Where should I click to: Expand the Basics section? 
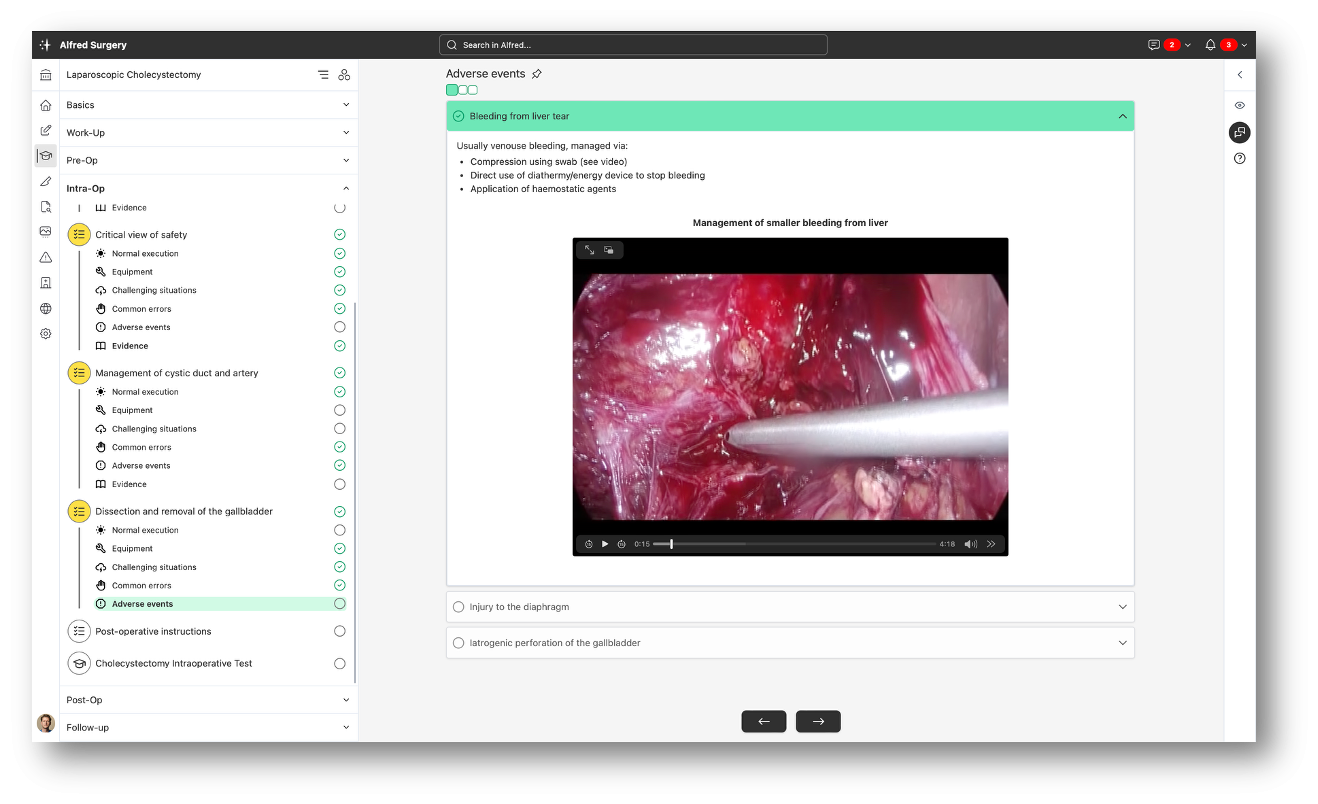[x=346, y=105]
